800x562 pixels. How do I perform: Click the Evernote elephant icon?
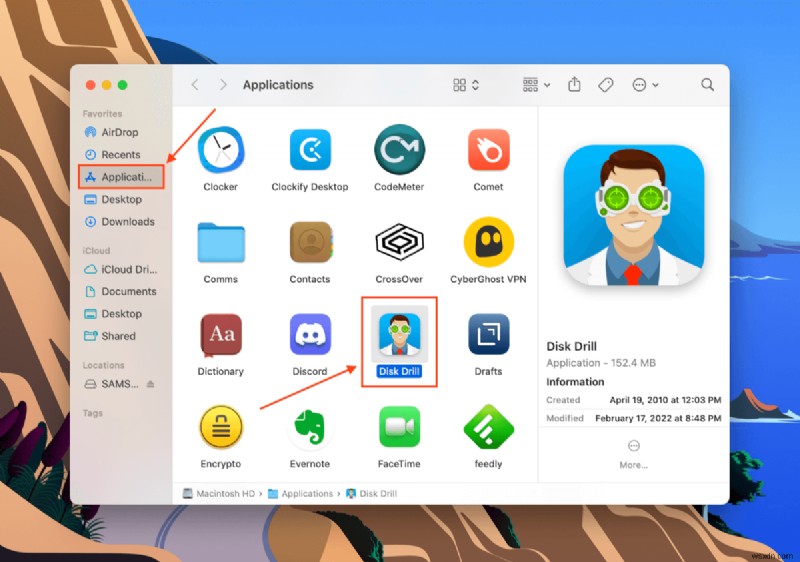(x=310, y=427)
